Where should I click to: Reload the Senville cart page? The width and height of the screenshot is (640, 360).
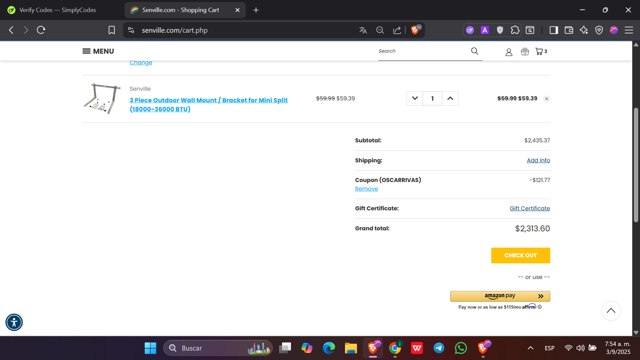coord(41,30)
